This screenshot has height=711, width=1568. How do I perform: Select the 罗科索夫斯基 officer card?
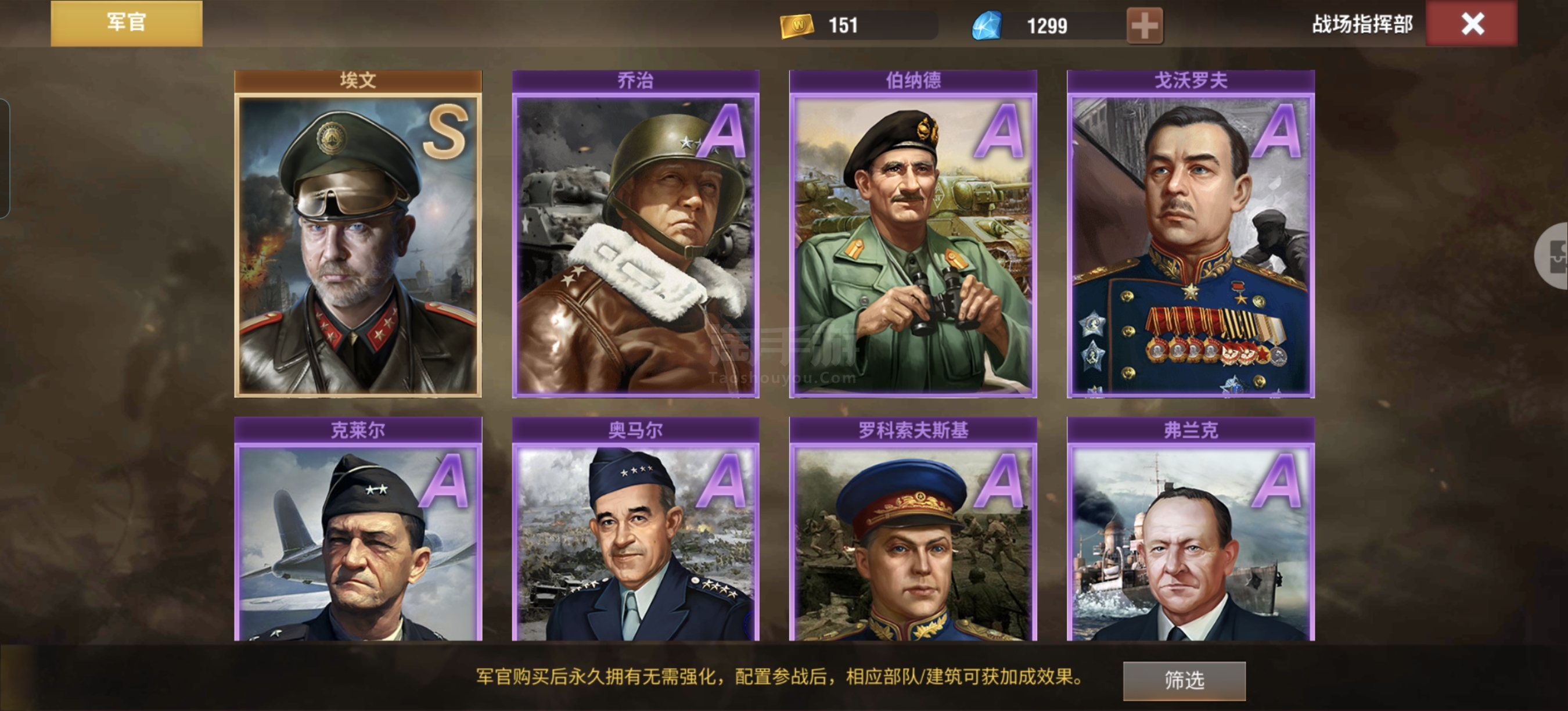click(913, 529)
